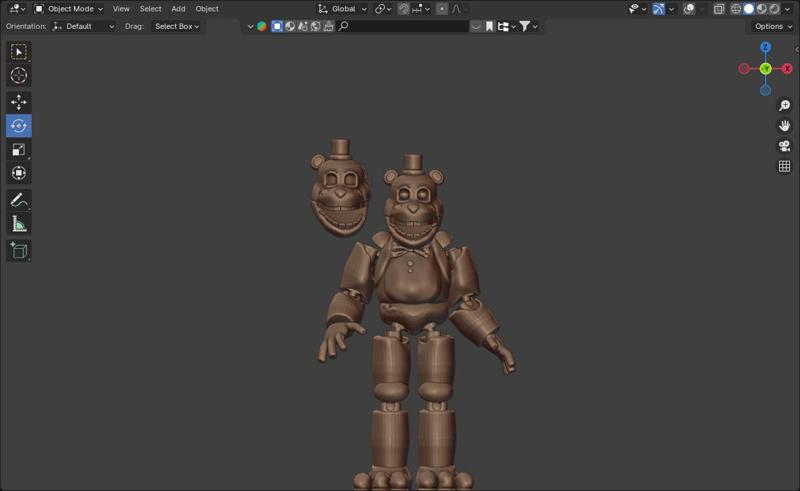
Task: Open object visibility and selectability dropdown
Action: tap(637, 9)
